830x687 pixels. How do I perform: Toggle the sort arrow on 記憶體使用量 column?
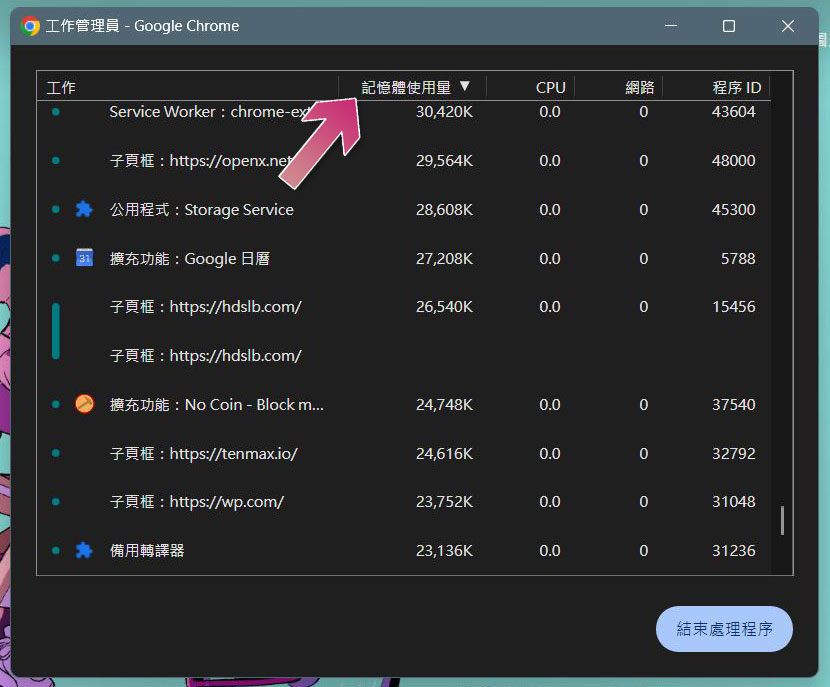tap(465, 87)
